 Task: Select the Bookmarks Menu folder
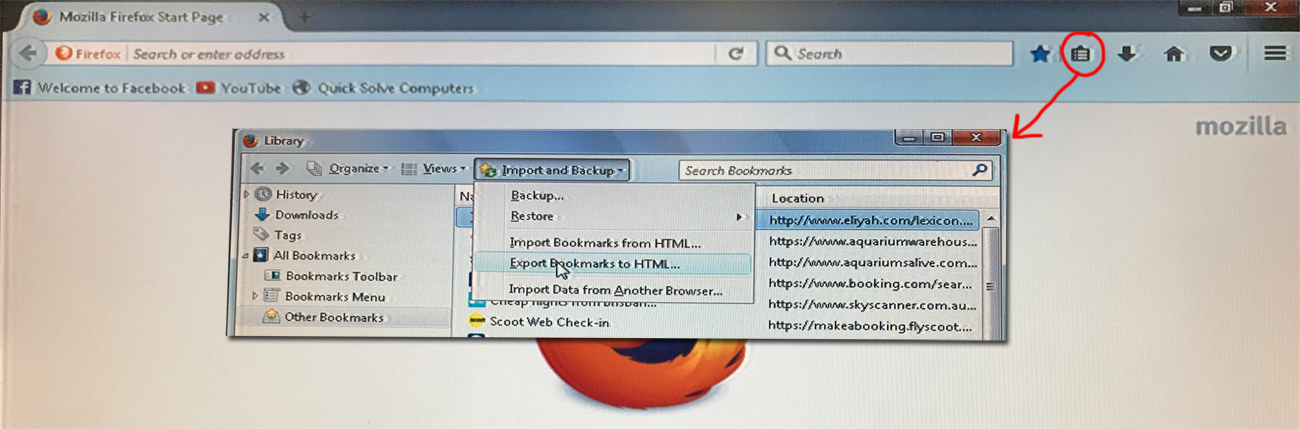point(325,296)
